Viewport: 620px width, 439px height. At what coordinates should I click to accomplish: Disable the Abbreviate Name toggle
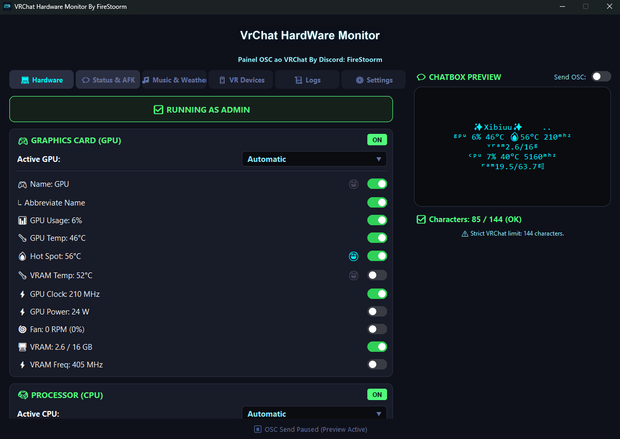pyautogui.click(x=377, y=202)
